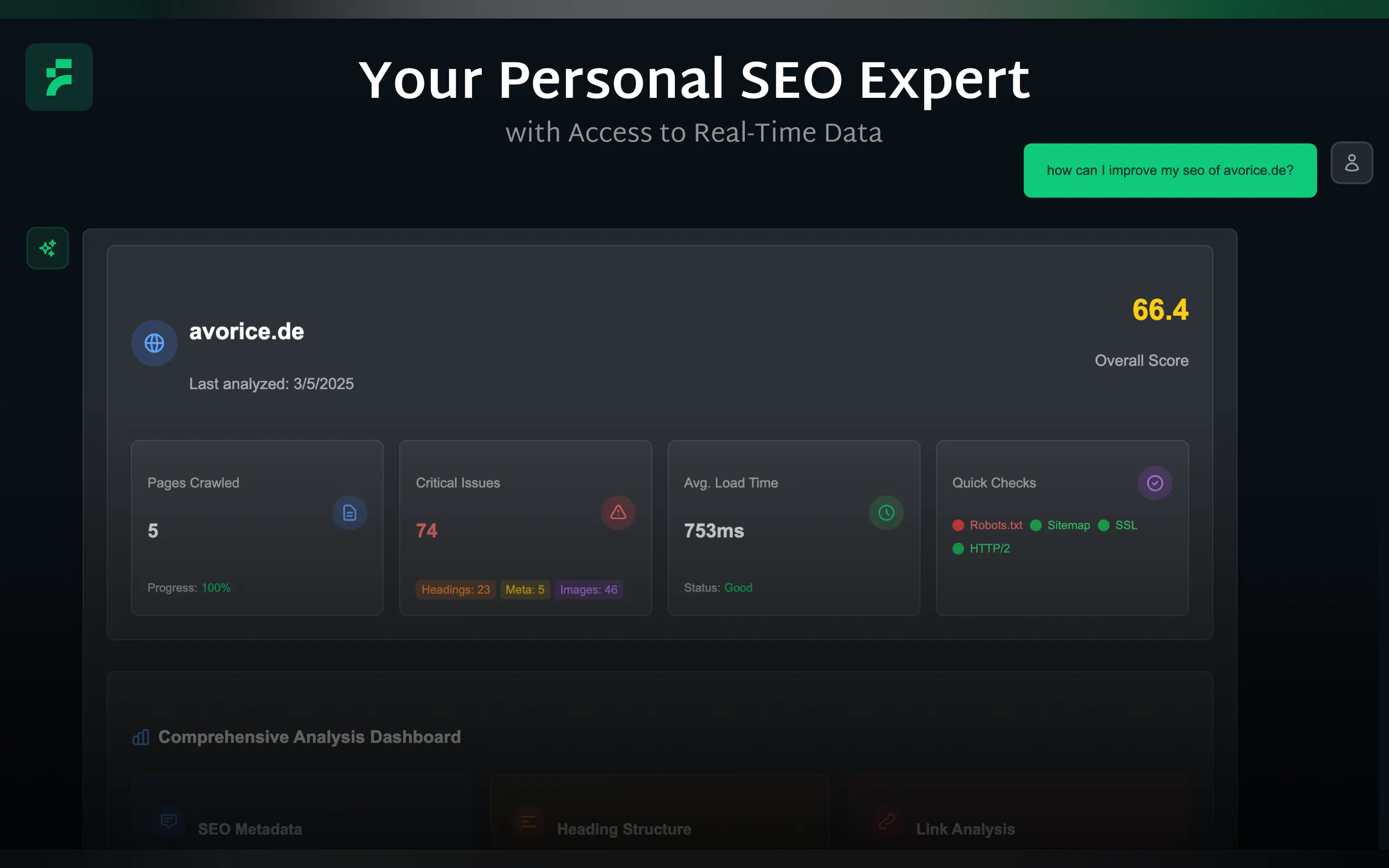Click the warning triangle in Critical Issues
This screenshot has width=1389, height=868.
(618, 512)
